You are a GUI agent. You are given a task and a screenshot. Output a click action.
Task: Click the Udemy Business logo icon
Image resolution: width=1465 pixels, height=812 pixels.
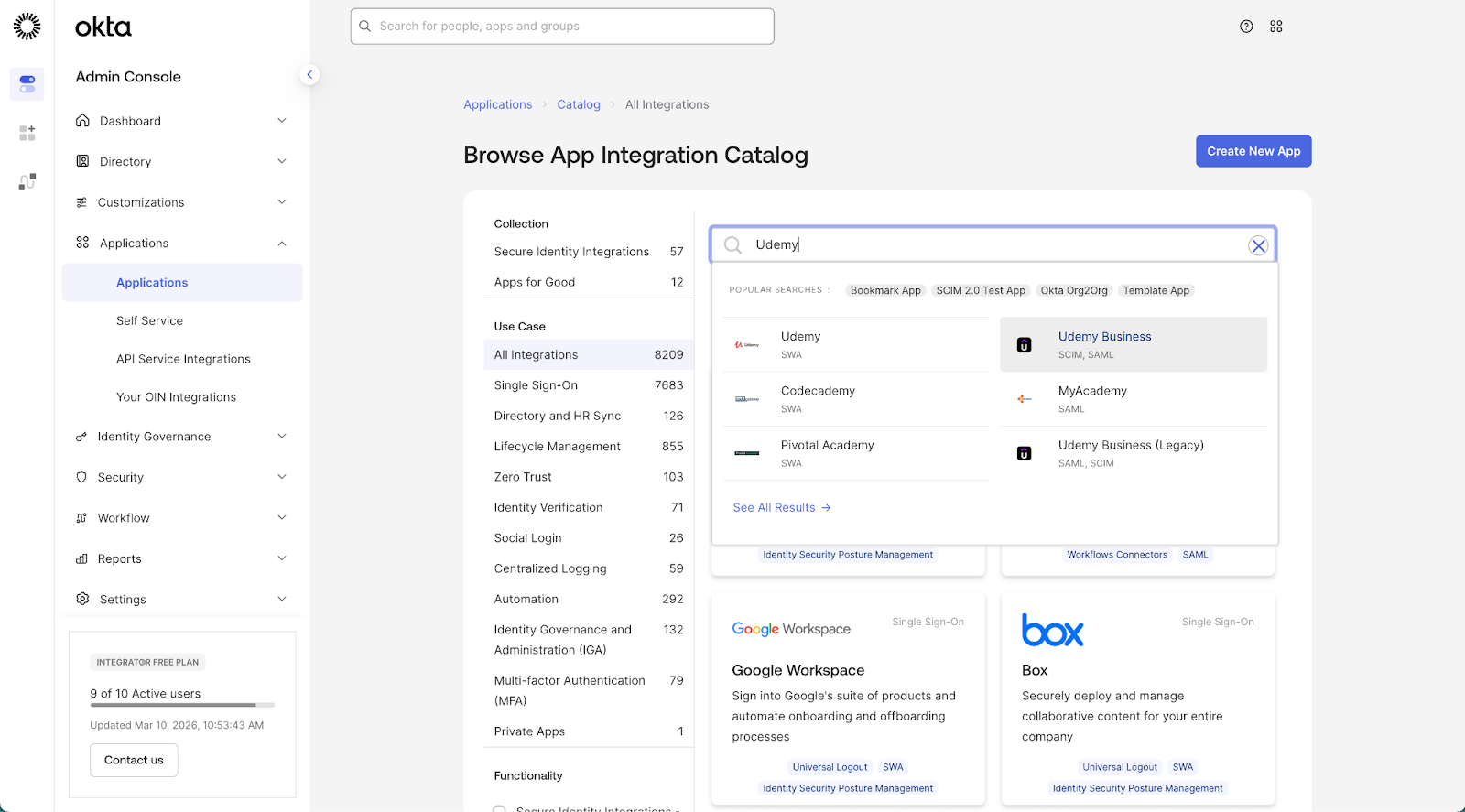(1025, 345)
